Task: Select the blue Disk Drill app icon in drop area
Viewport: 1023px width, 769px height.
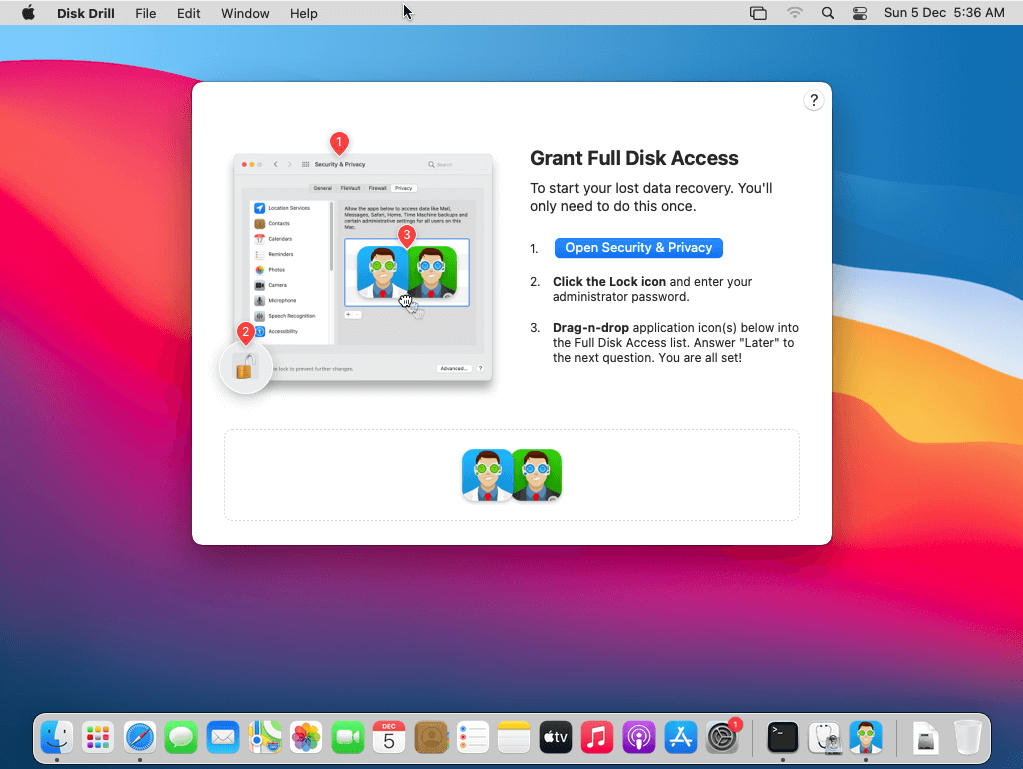Action: (x=487, y=475)
